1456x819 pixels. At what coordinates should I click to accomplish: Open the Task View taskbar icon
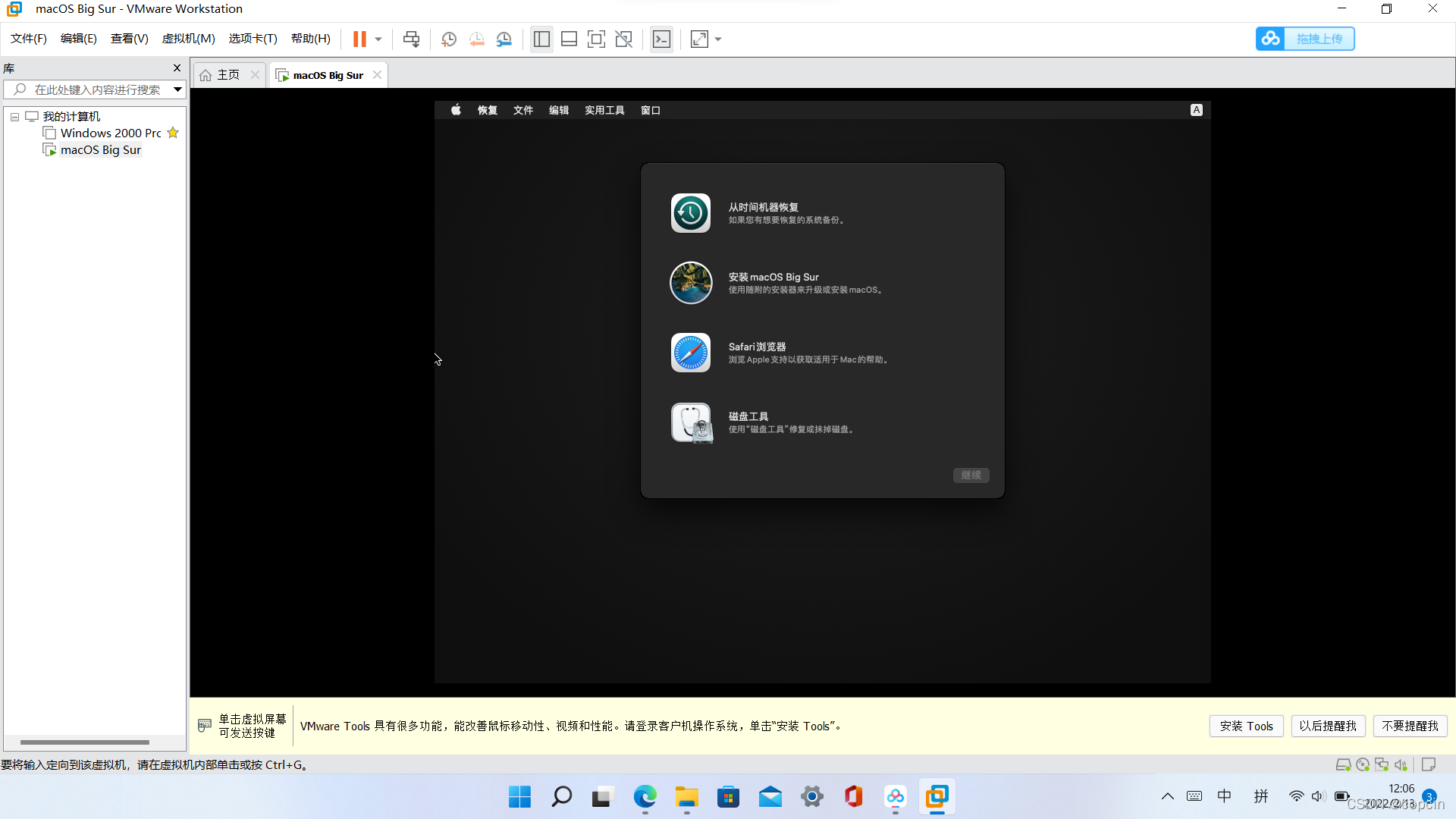click(x=602, y=797)
